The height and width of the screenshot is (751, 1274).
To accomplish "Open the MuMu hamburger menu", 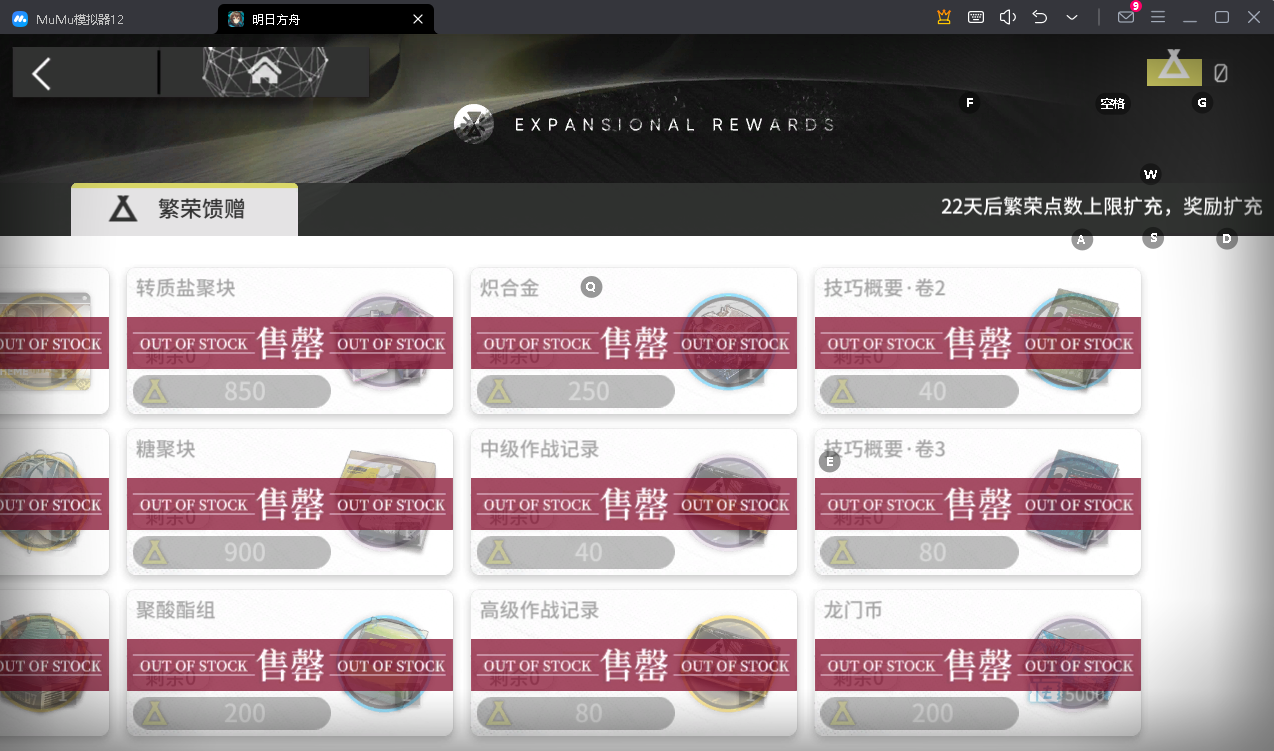I will pos(1158,17).
